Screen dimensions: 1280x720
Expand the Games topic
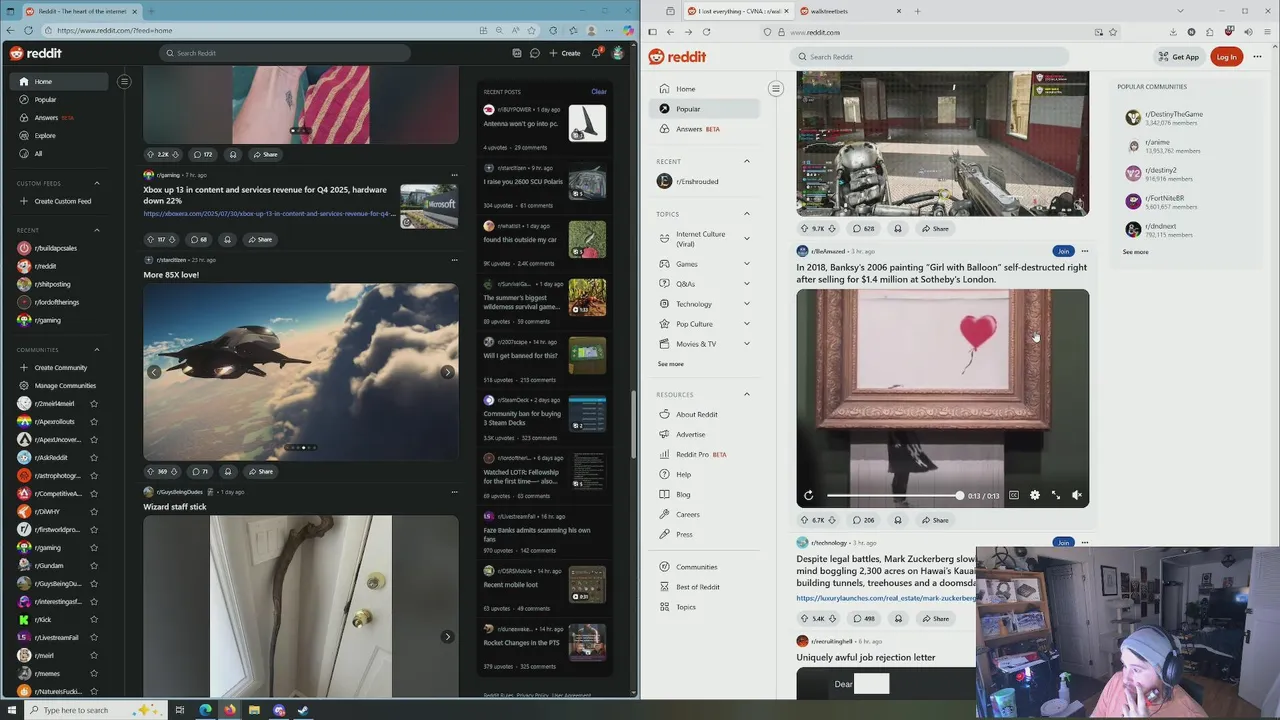coord(746,264)
